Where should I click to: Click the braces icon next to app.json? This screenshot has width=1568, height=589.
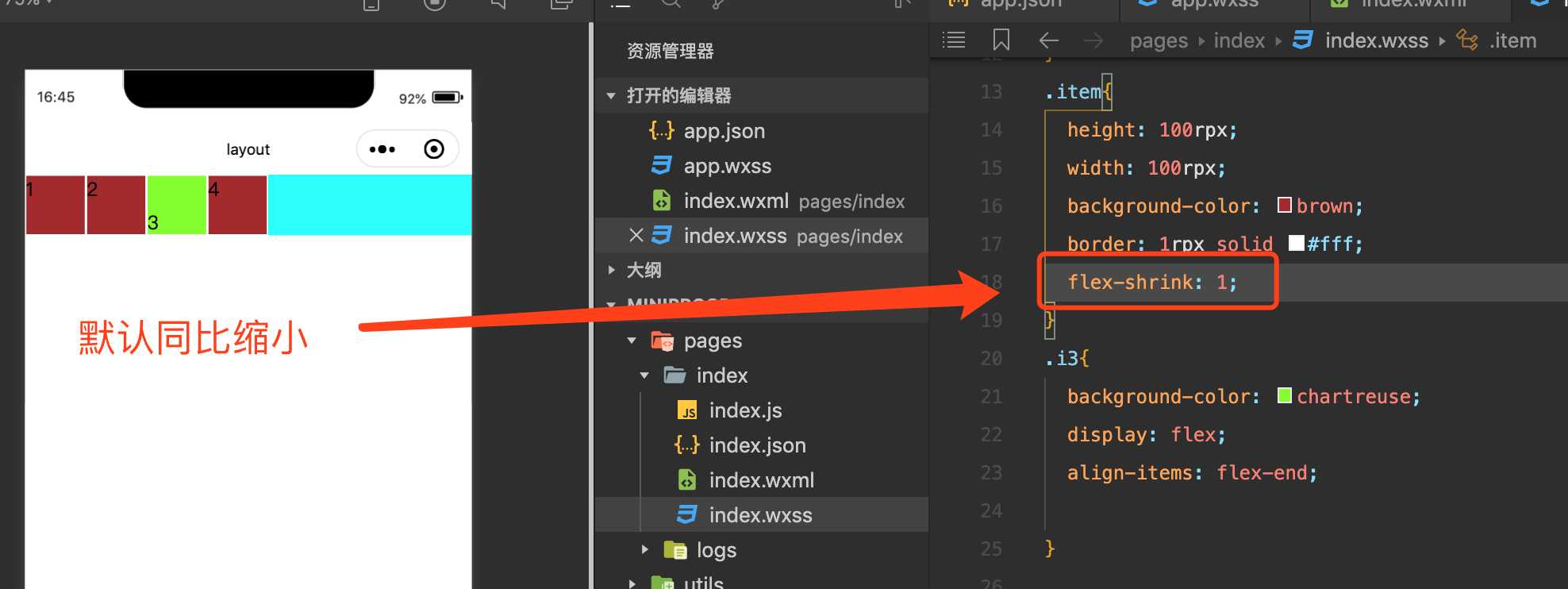(x=661, y=130)
